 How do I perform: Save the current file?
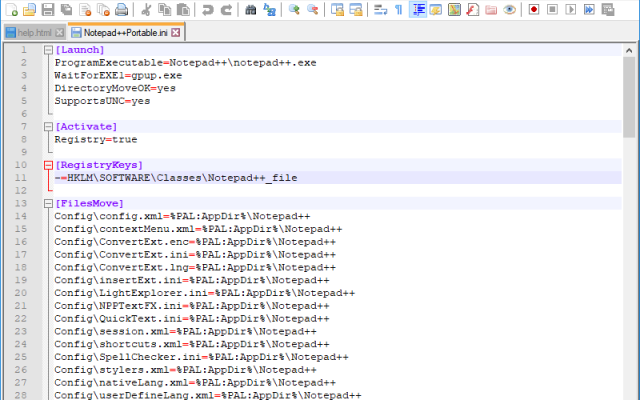(48, 9)
